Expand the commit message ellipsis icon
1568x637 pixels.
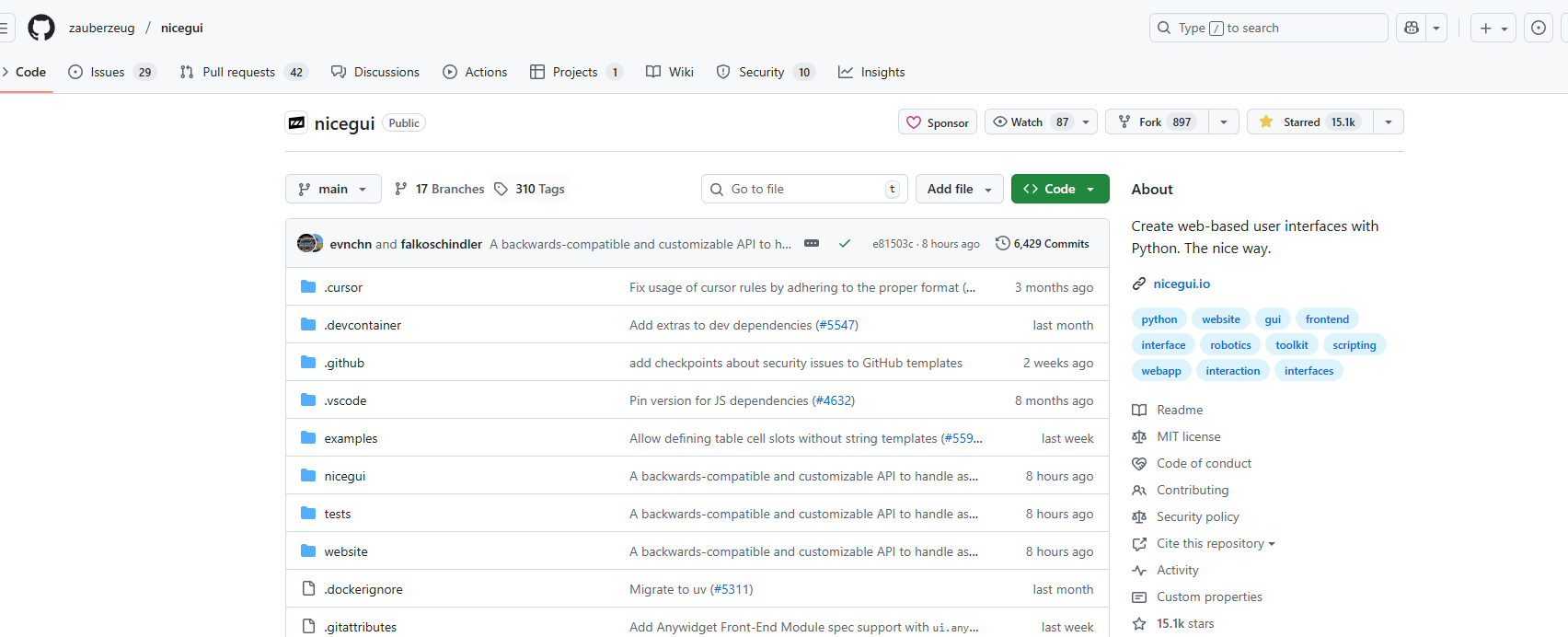point(812,244)
